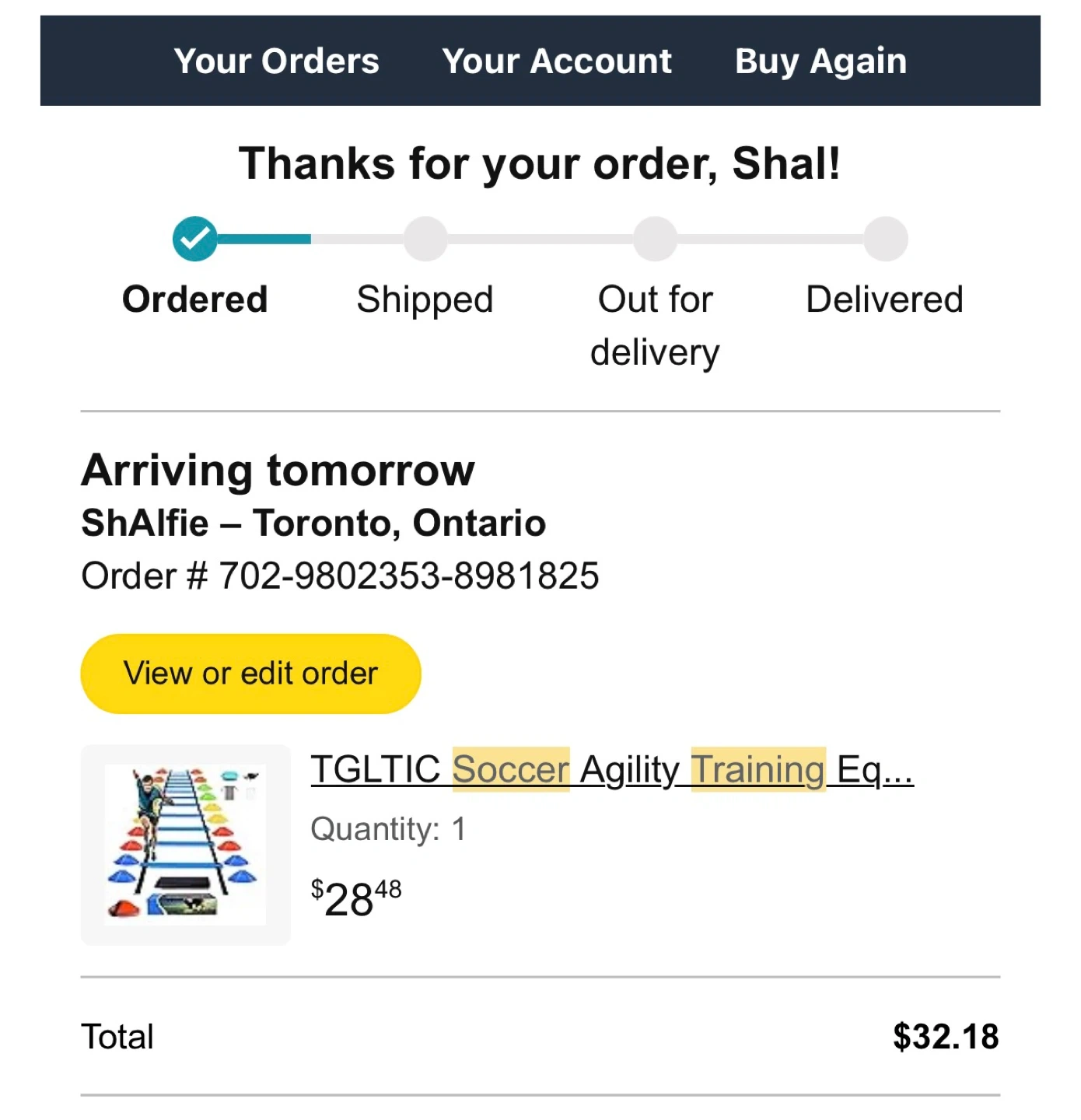Click the Delivered status label
Viewport: 1081px width, 1120px height.
(x=884, y=299)
